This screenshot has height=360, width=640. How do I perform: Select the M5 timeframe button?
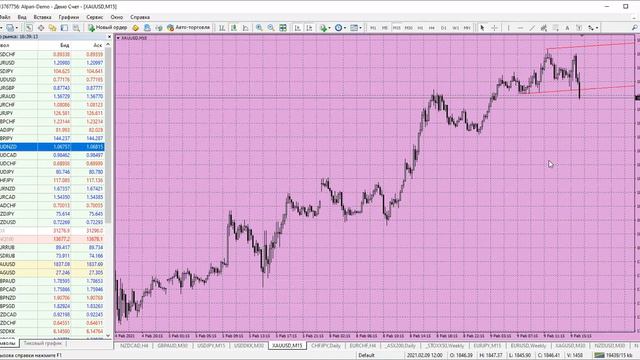(384, 28)
